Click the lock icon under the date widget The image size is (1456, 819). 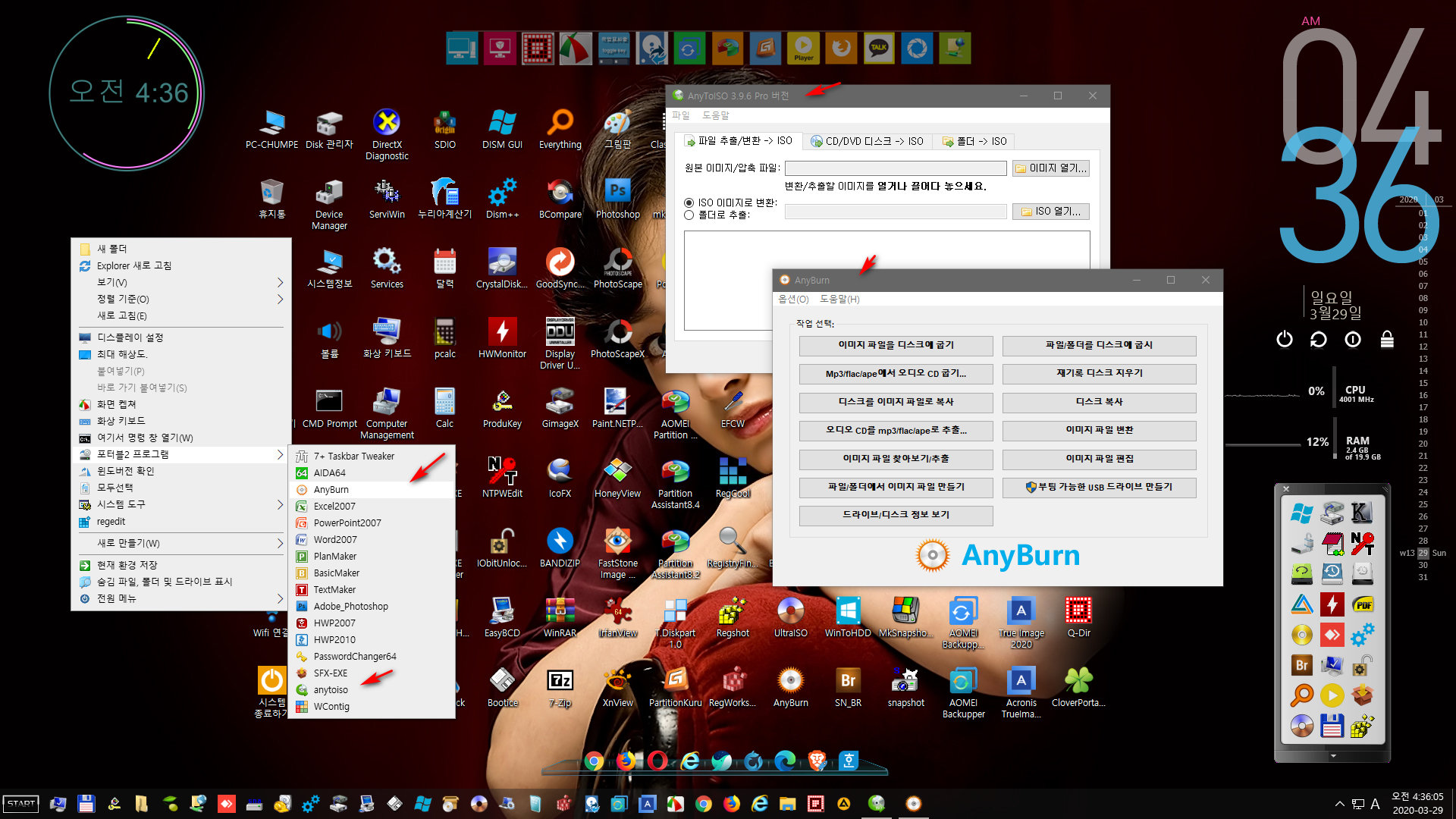pos(1387,339)
